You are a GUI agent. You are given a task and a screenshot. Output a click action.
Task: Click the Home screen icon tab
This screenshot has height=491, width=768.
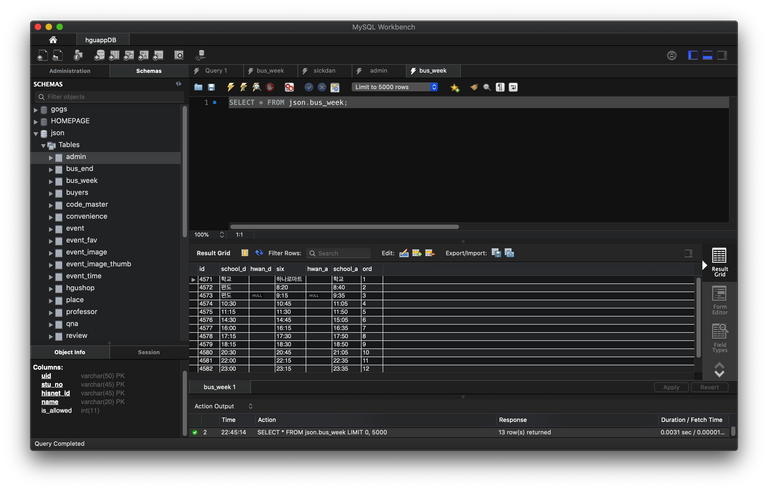[53, 40]
